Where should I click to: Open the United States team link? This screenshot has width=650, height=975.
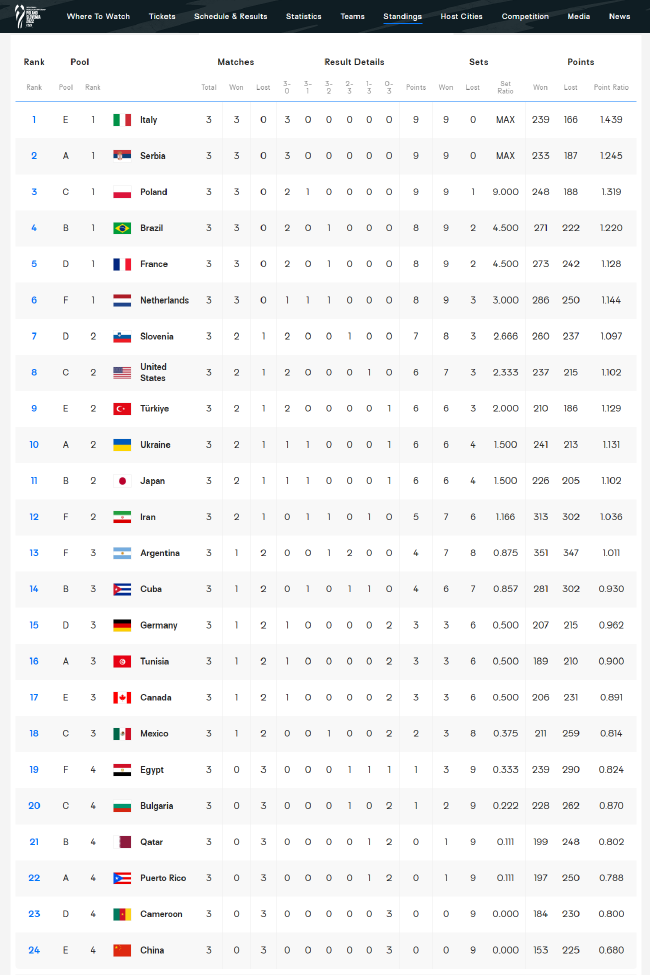(x=153, y=372)
